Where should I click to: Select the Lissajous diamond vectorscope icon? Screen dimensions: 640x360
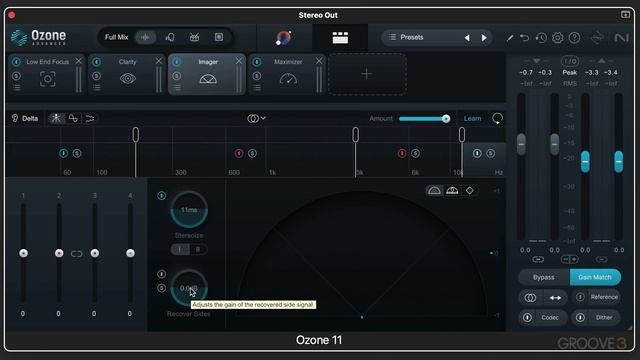[469, 191]
